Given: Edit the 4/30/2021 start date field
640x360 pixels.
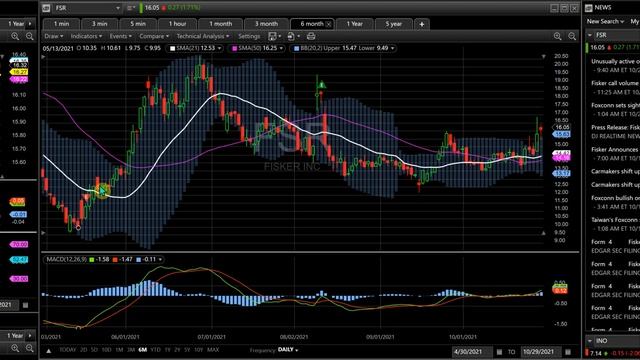Looking at the screenshot, I should tap(473, 351).
